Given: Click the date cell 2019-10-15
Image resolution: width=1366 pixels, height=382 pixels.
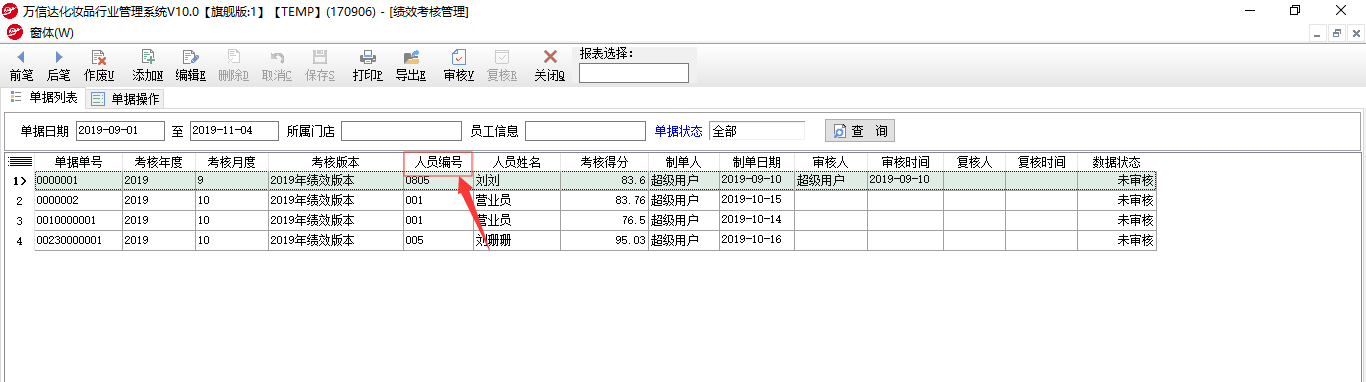Looking at the screenshot, I should [x=757, y=200].
